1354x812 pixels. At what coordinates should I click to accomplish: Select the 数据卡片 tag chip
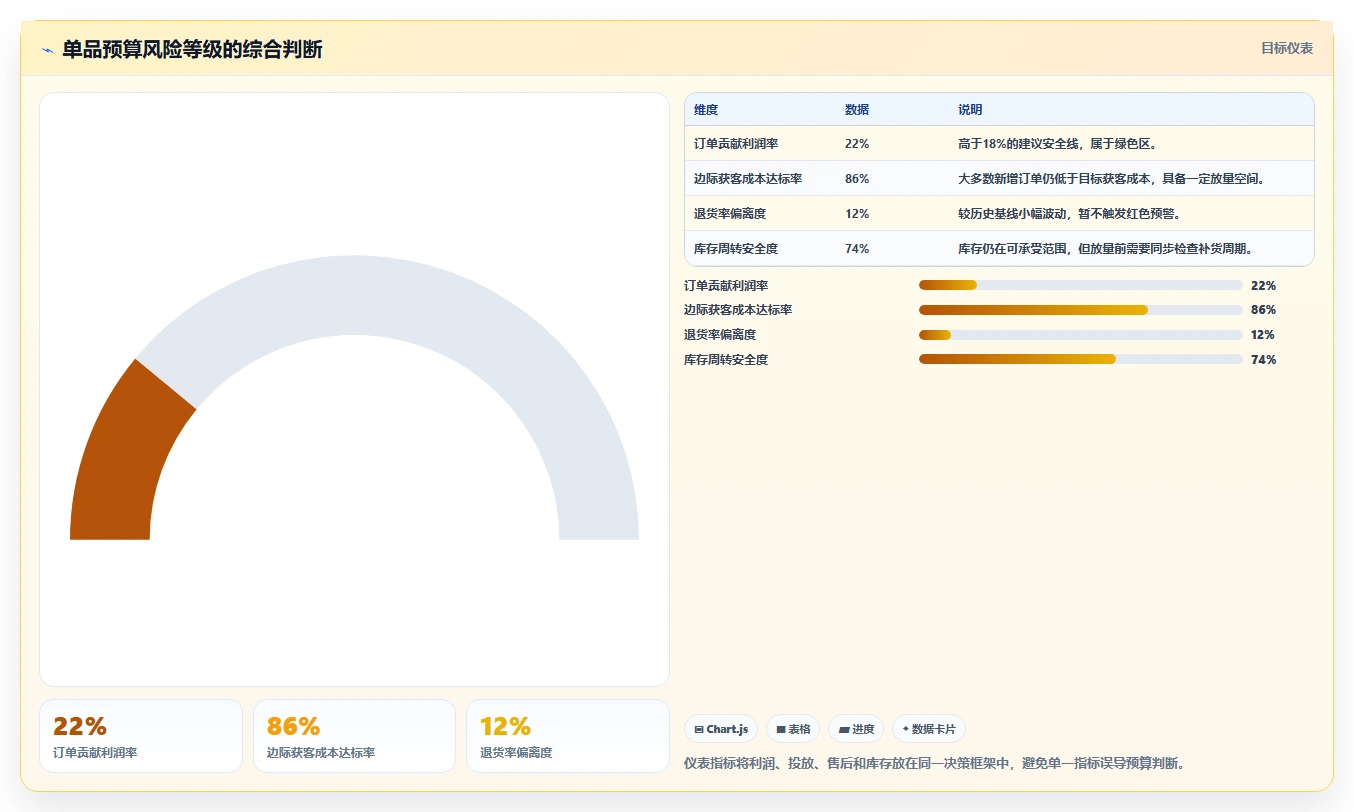tap(929, 729)
